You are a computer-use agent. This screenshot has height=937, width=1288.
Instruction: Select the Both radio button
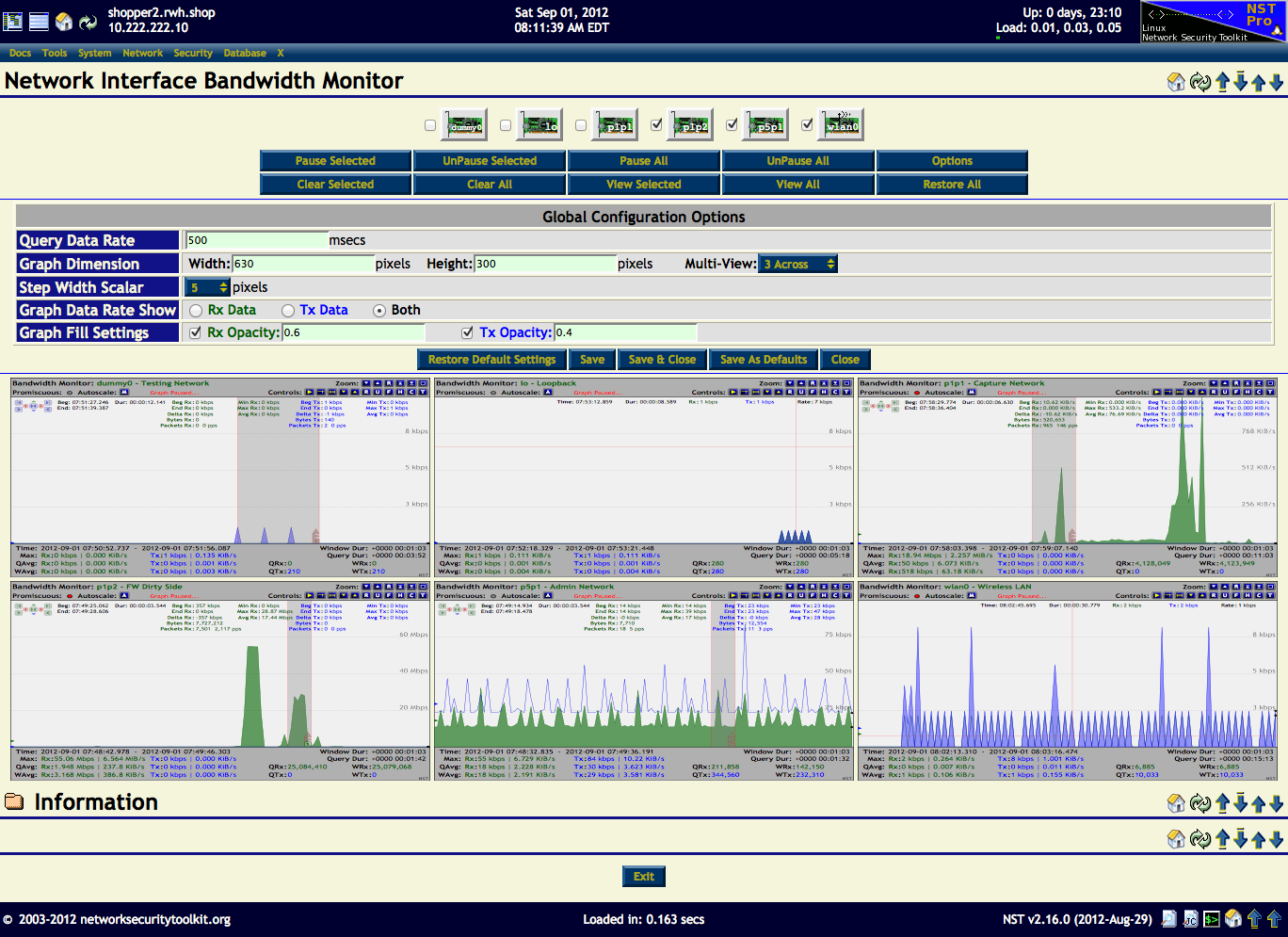tap(379, 310)
